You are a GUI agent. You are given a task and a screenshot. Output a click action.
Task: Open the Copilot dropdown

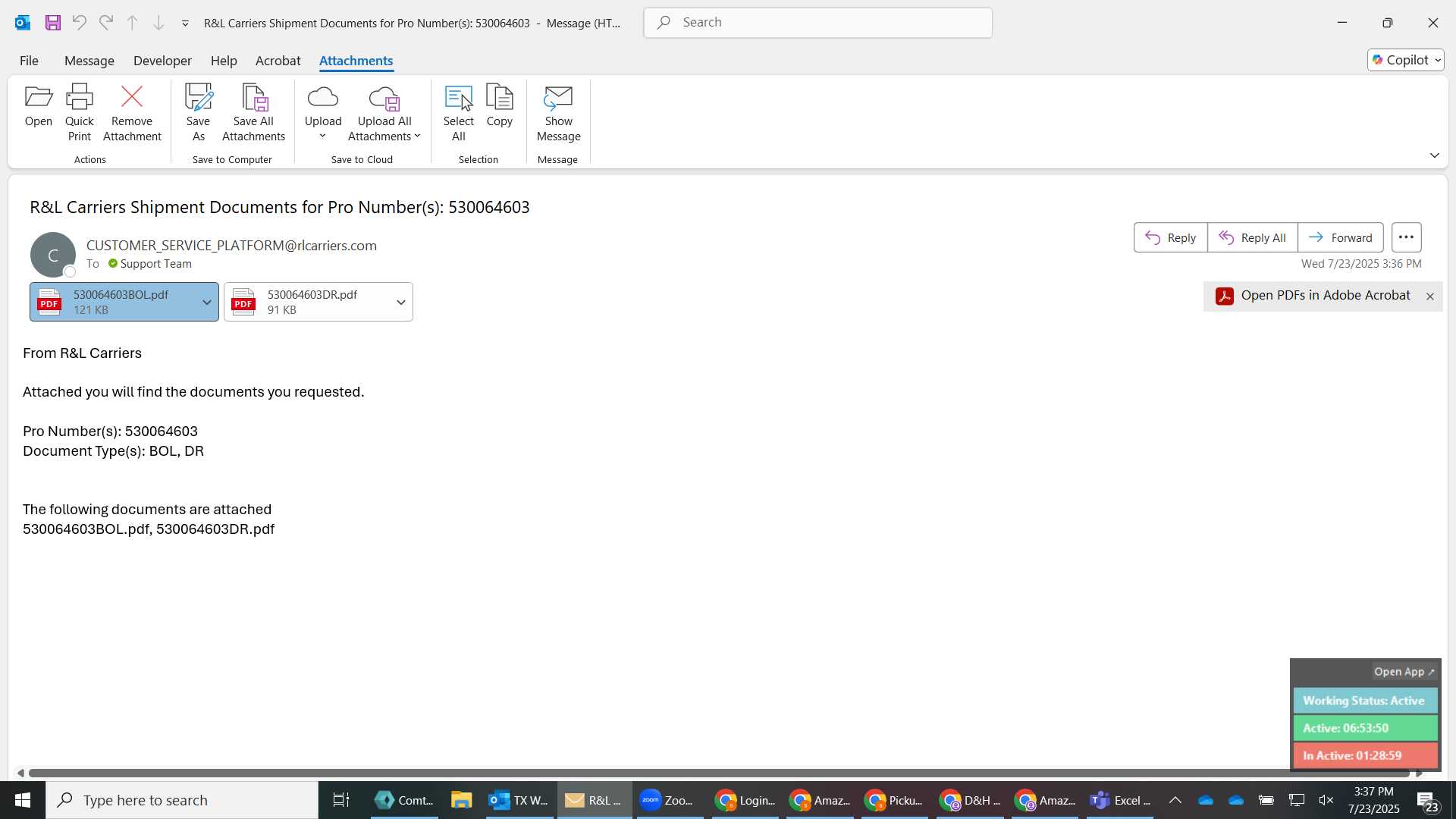pyautogui.click(x=1405, y=60)
